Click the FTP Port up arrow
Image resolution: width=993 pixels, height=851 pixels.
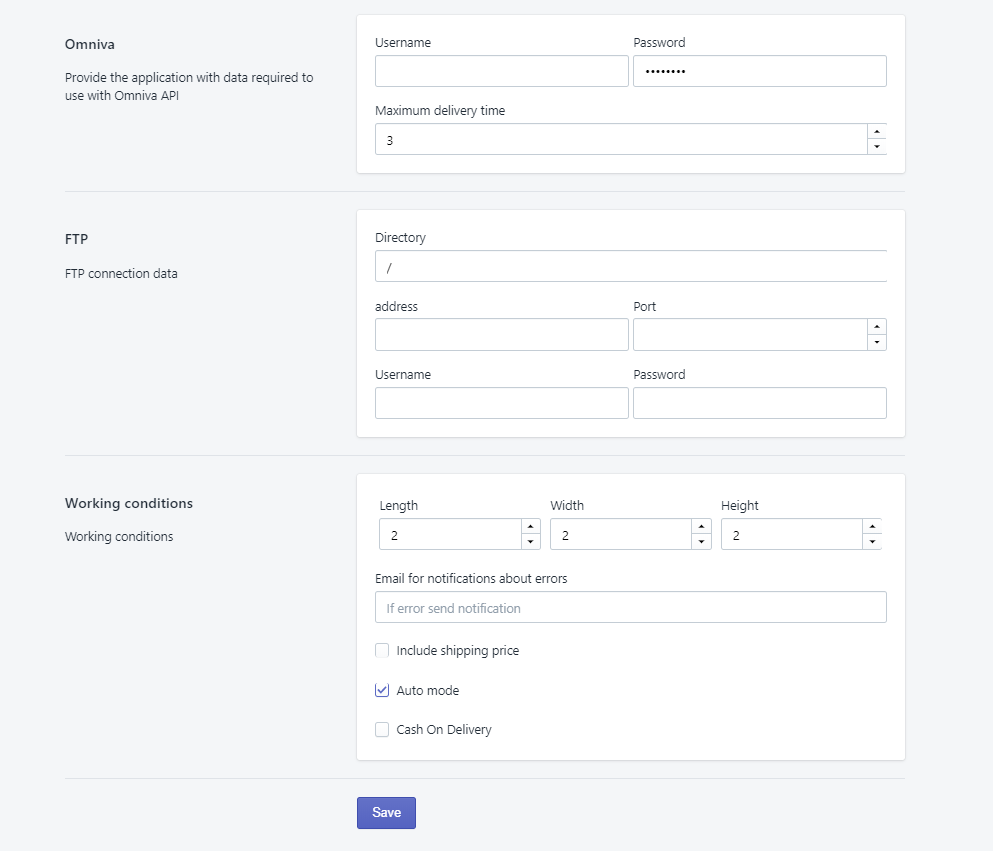[877, 326]
